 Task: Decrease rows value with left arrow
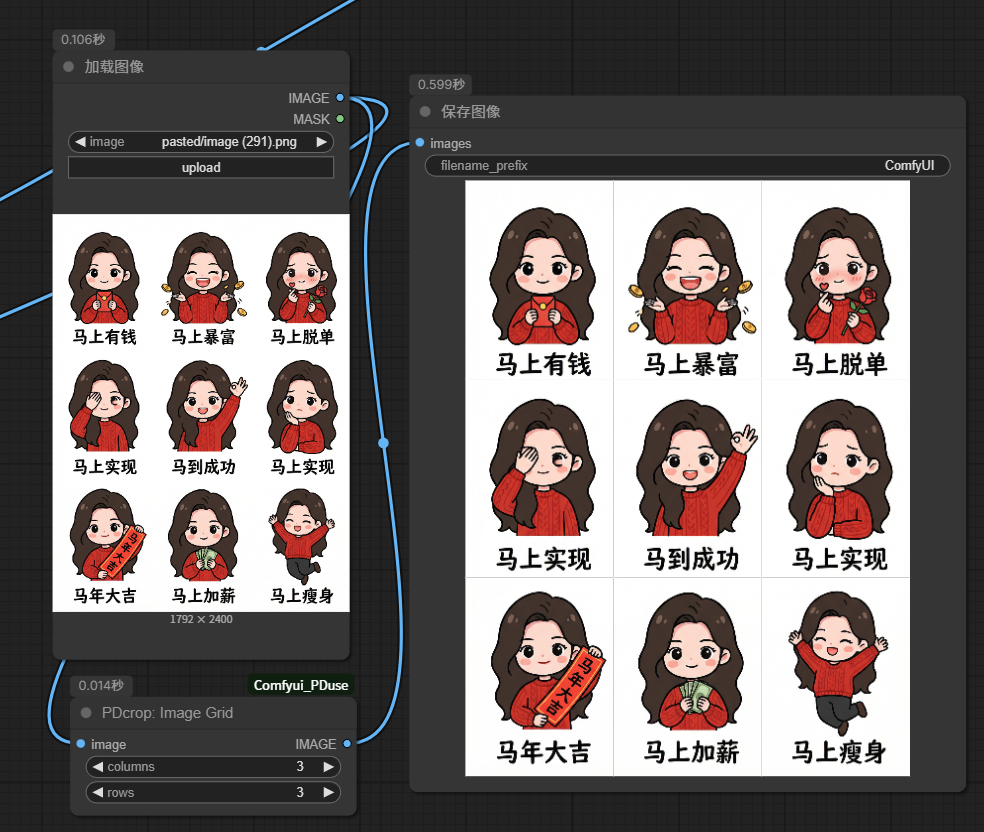98,792
